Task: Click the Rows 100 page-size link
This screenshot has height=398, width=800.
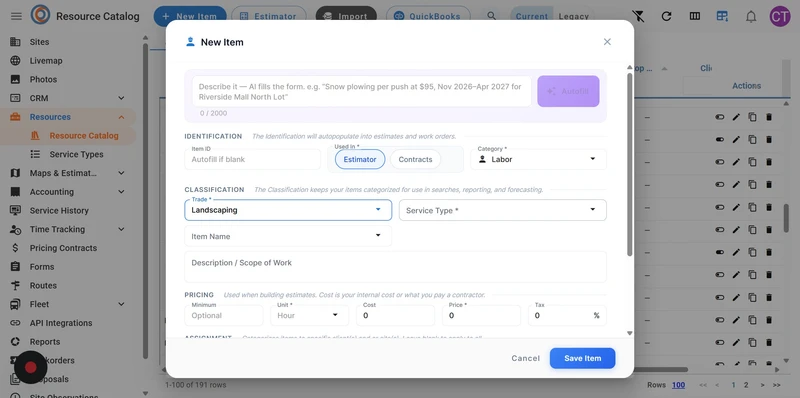Action: coord(678,385)
